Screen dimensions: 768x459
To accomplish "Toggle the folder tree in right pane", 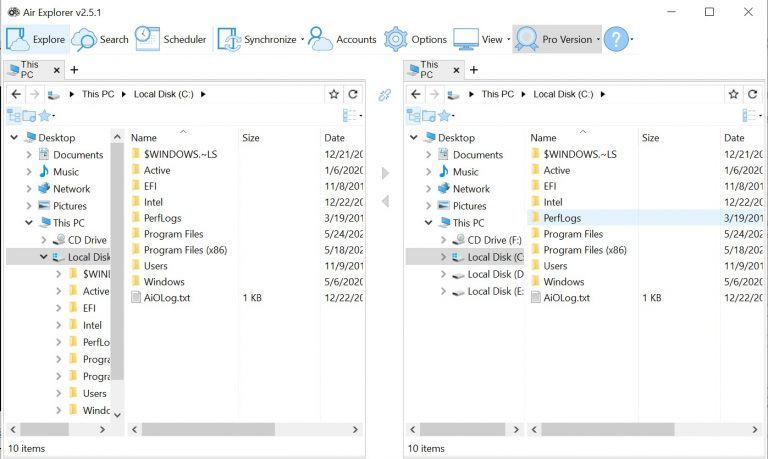I will click(413, 116).
